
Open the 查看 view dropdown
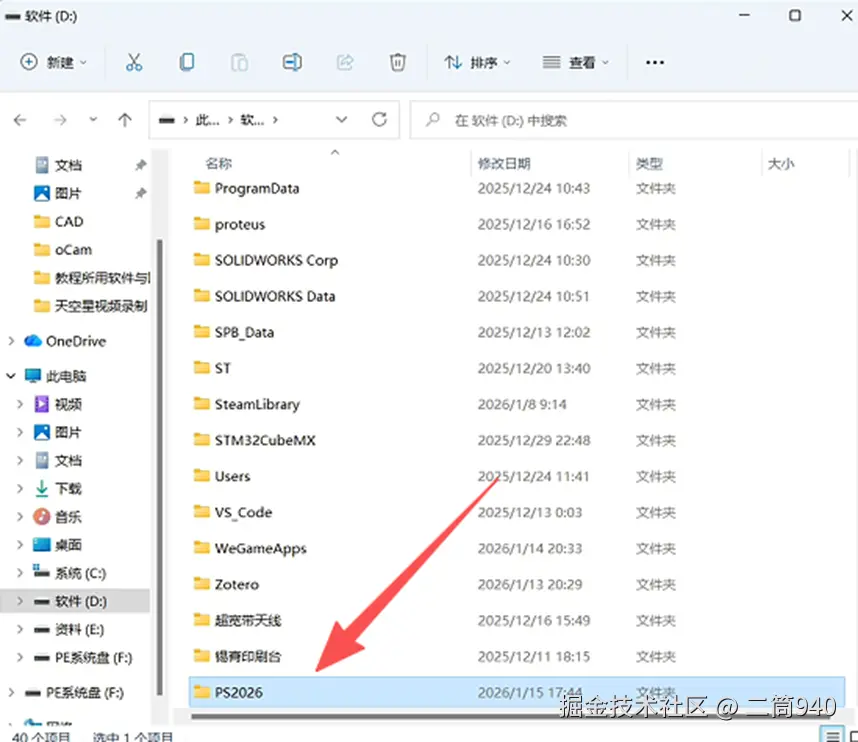click(576, 62)
